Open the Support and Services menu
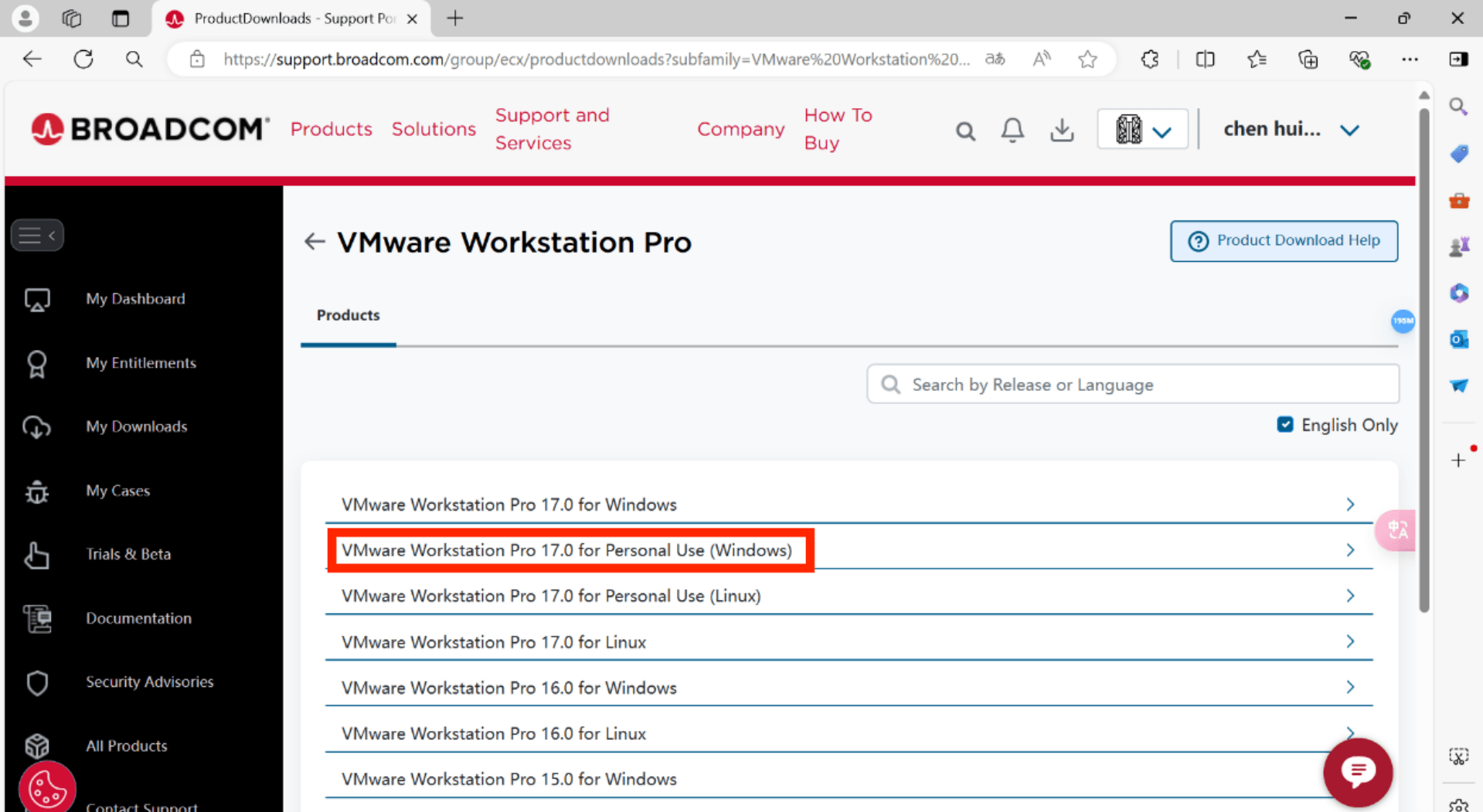 coord(552,129)
